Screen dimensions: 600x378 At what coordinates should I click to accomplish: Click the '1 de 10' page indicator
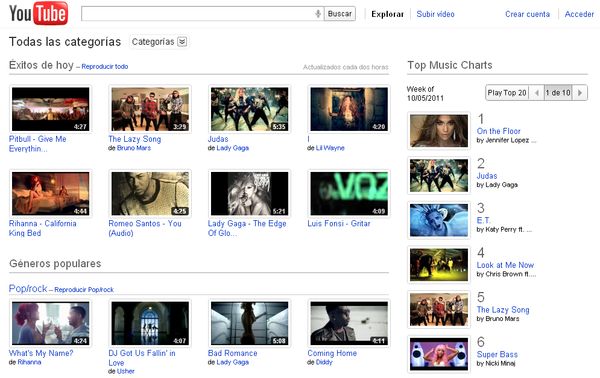(558, 93)
